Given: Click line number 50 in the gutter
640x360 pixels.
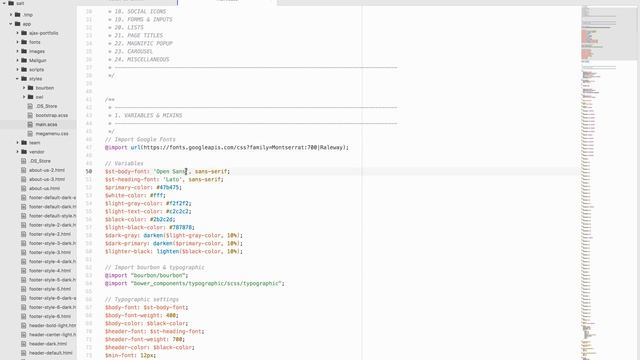Looking at the screenshot, I should coord(89,171).
